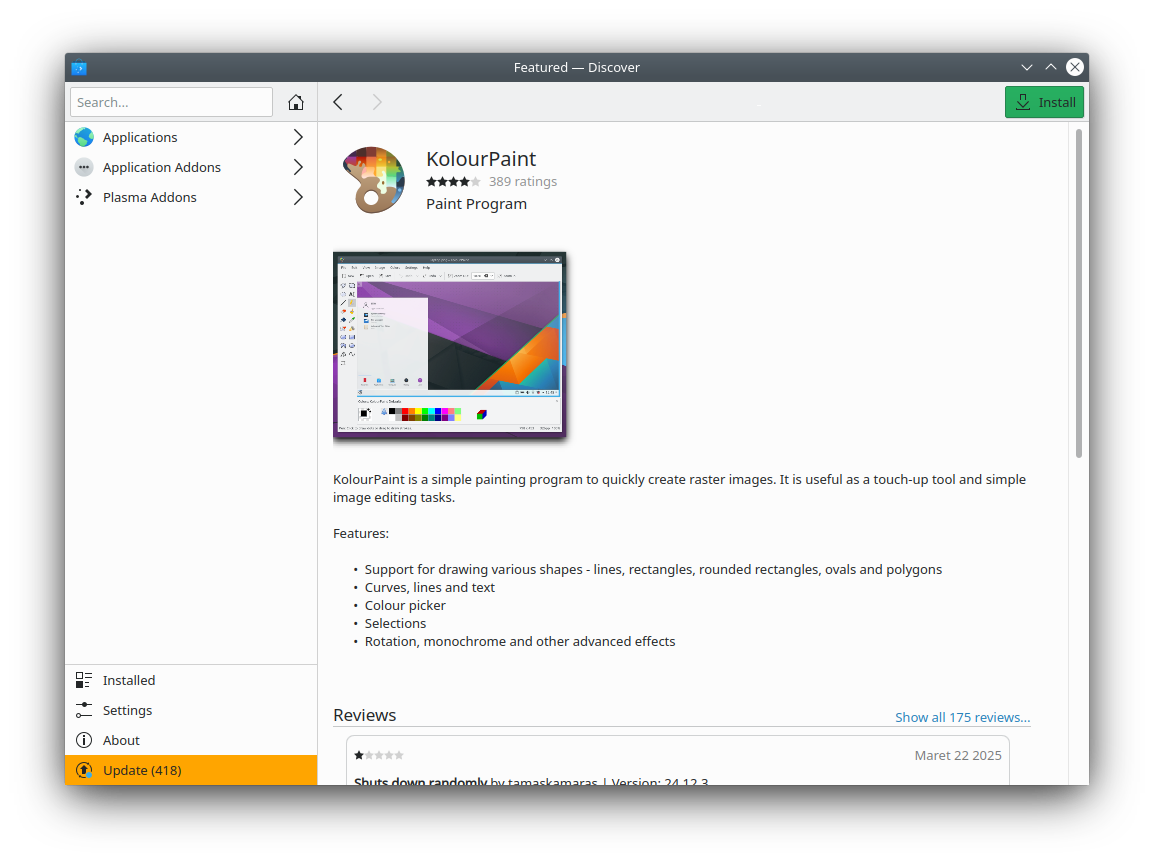Click the About info icon
Screen dimensions: 1154x862
[x=84, y=740]
